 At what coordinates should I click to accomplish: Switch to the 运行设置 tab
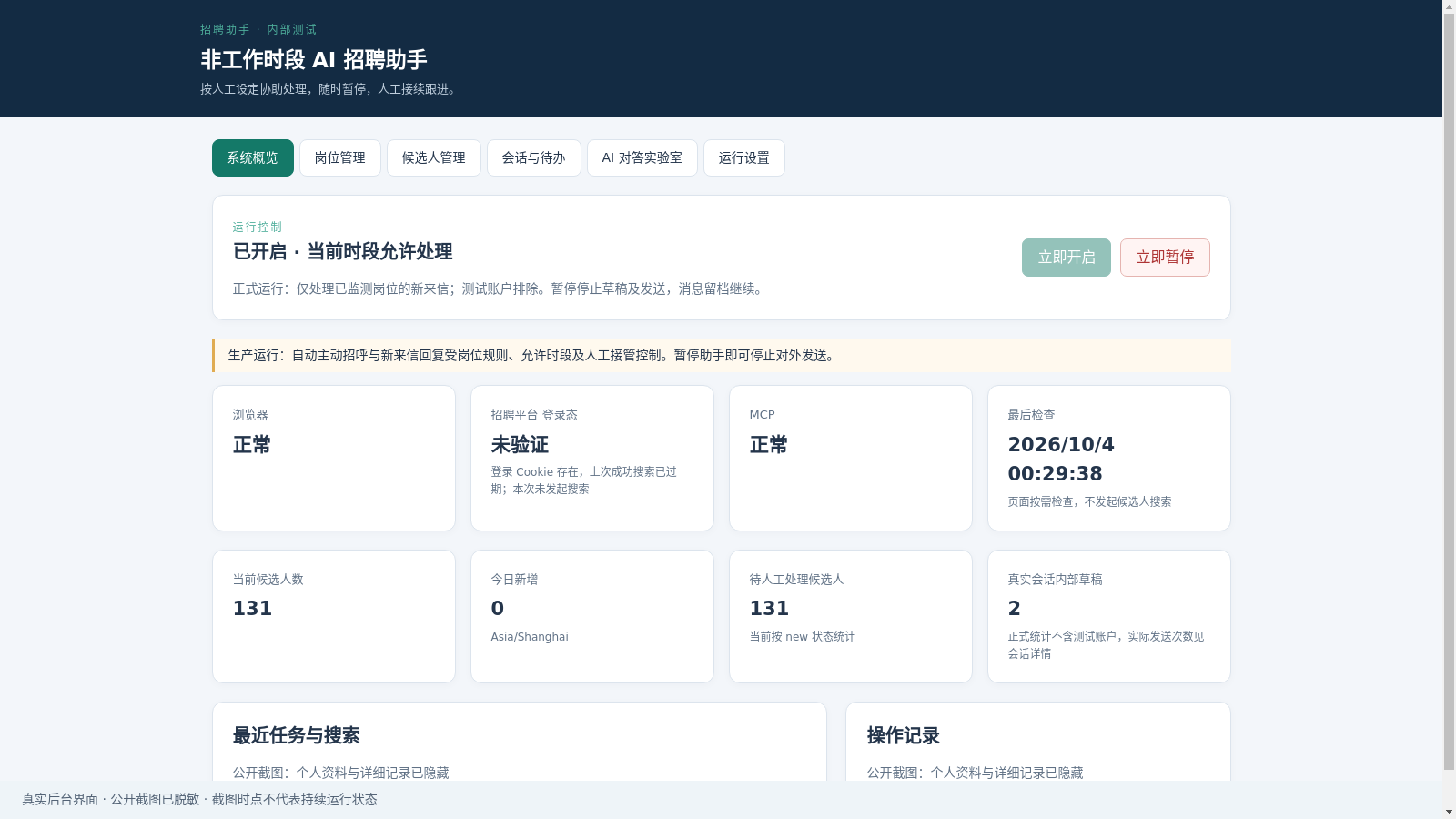(744, 157)
